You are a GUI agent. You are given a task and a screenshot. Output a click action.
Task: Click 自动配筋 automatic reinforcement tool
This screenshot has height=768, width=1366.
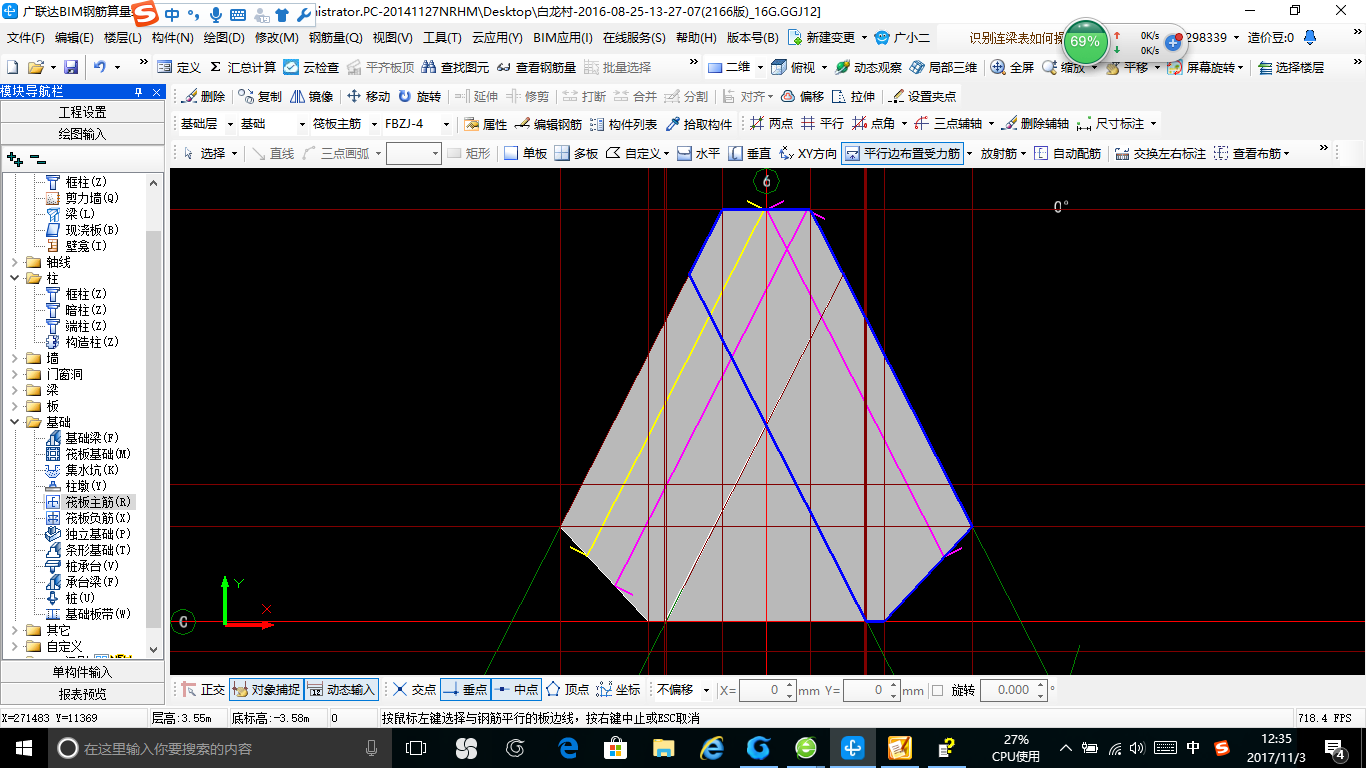tap(1067, 153)
